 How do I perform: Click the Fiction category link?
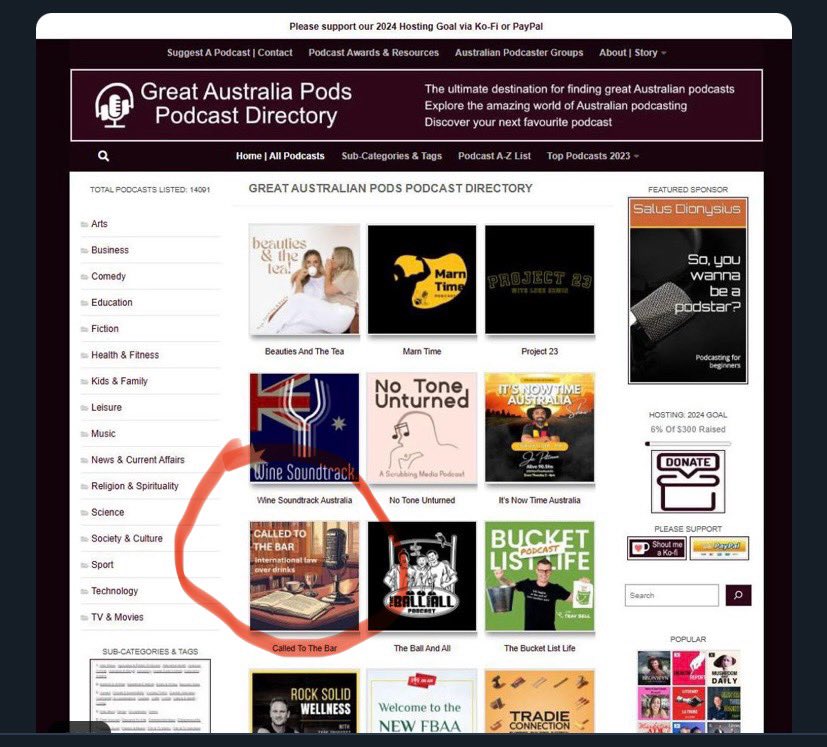coord(104,329)
